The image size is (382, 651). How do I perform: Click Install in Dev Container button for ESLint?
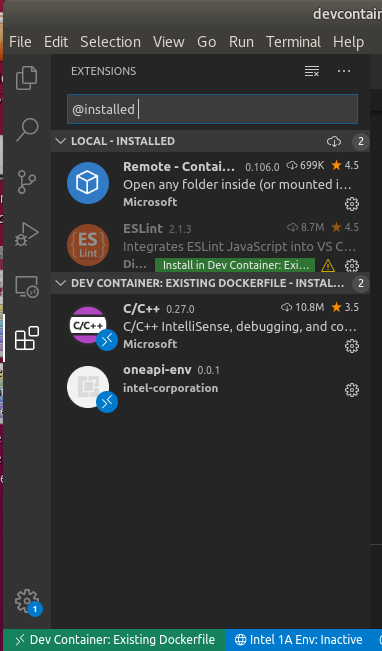click(235, 265)
